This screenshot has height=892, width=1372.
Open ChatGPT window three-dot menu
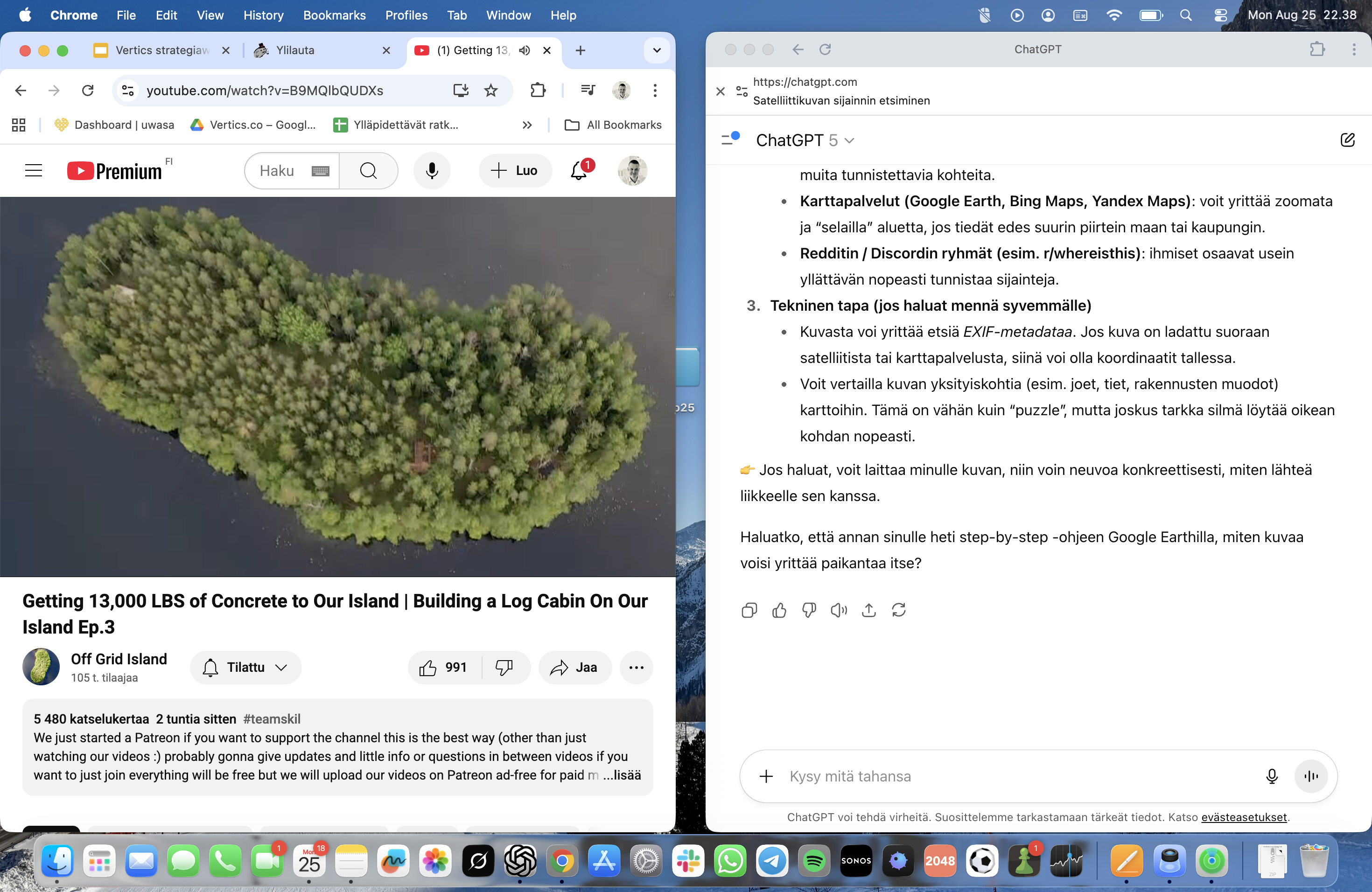[x=1353, y=49]
